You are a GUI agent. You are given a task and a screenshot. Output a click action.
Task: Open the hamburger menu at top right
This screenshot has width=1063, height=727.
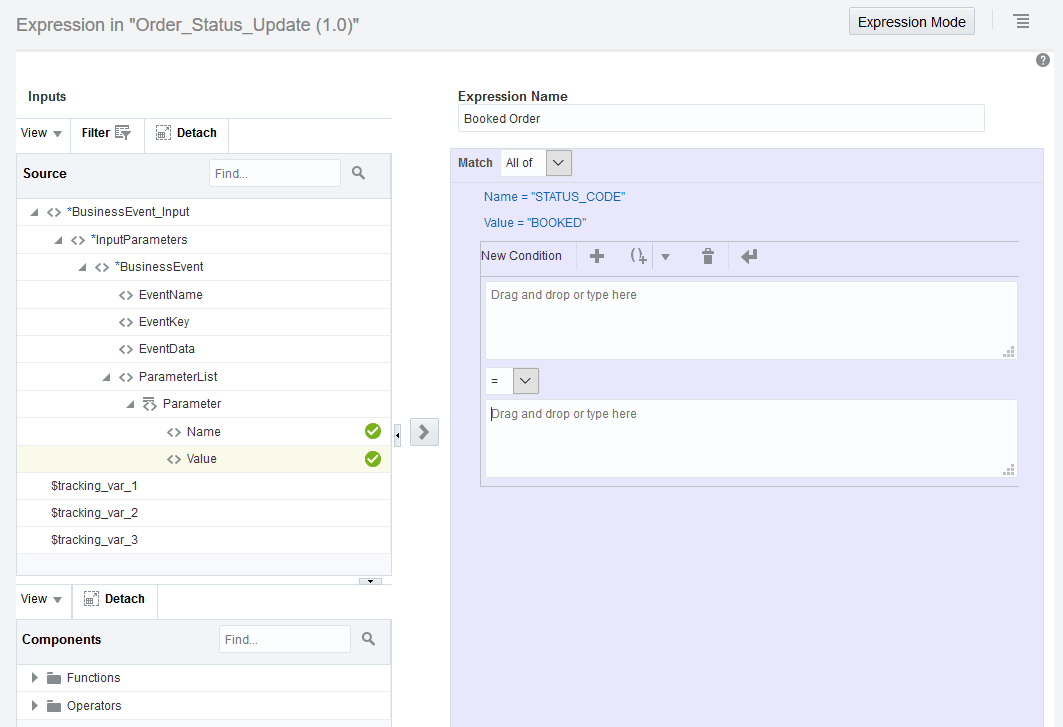pos(1021,21)
